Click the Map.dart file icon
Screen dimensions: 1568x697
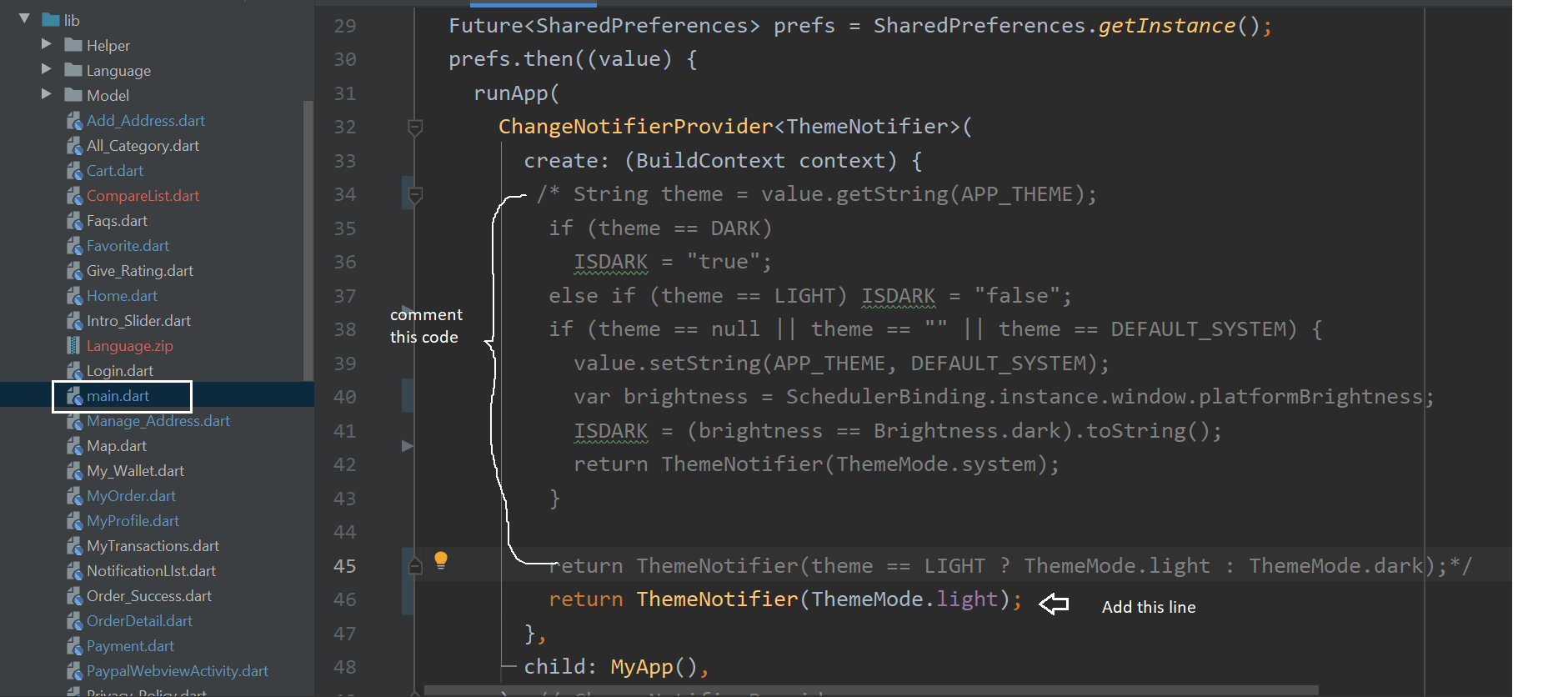point(75,446)
